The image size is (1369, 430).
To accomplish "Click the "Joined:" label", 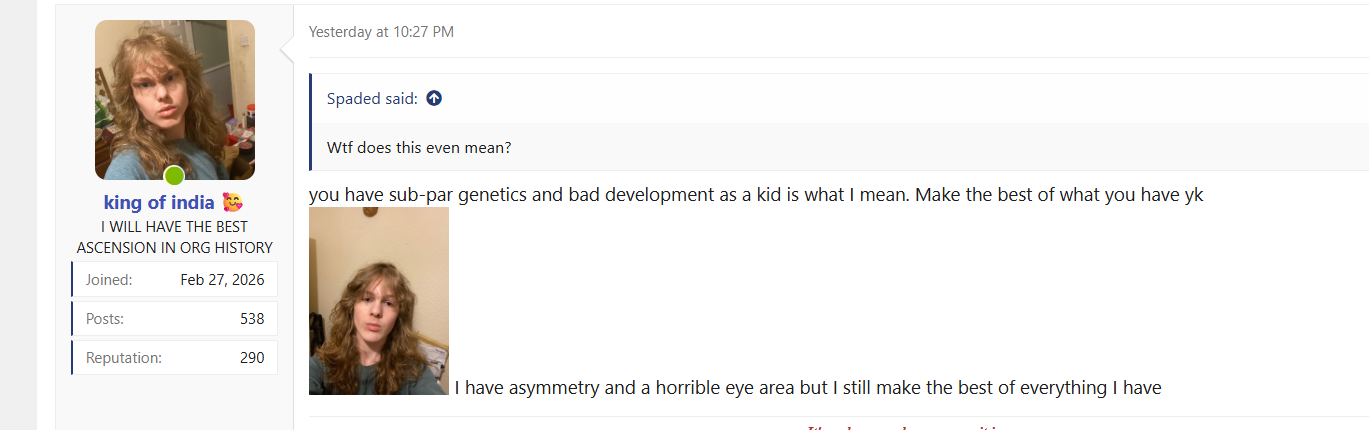I will tap(109, 280).
